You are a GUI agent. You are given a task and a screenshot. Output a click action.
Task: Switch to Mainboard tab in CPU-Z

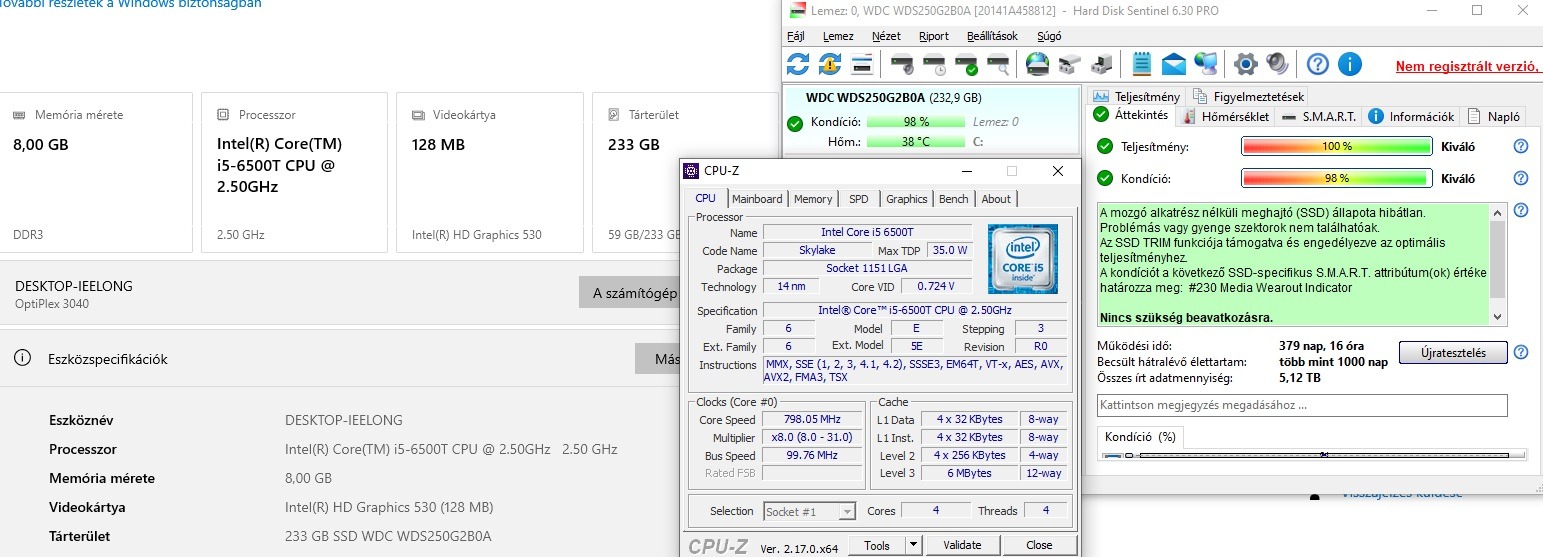click(x=757, y=199)
